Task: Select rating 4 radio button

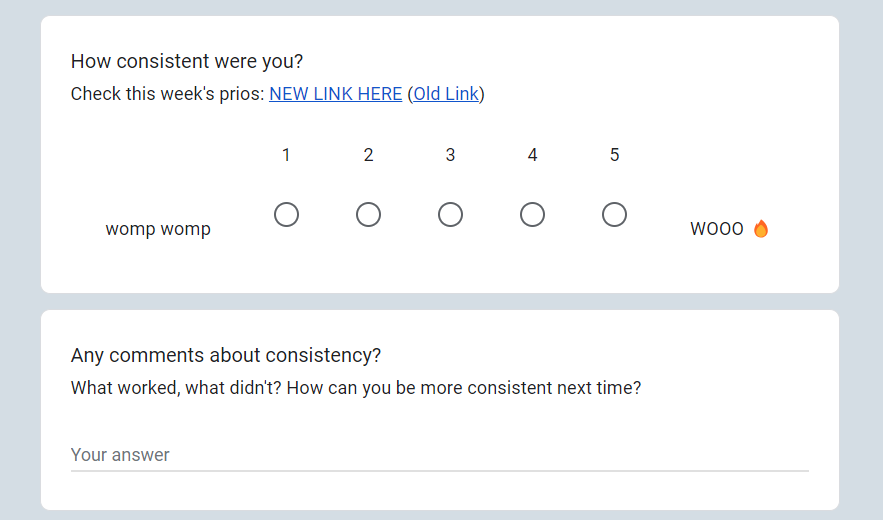Action: [532, 215]
